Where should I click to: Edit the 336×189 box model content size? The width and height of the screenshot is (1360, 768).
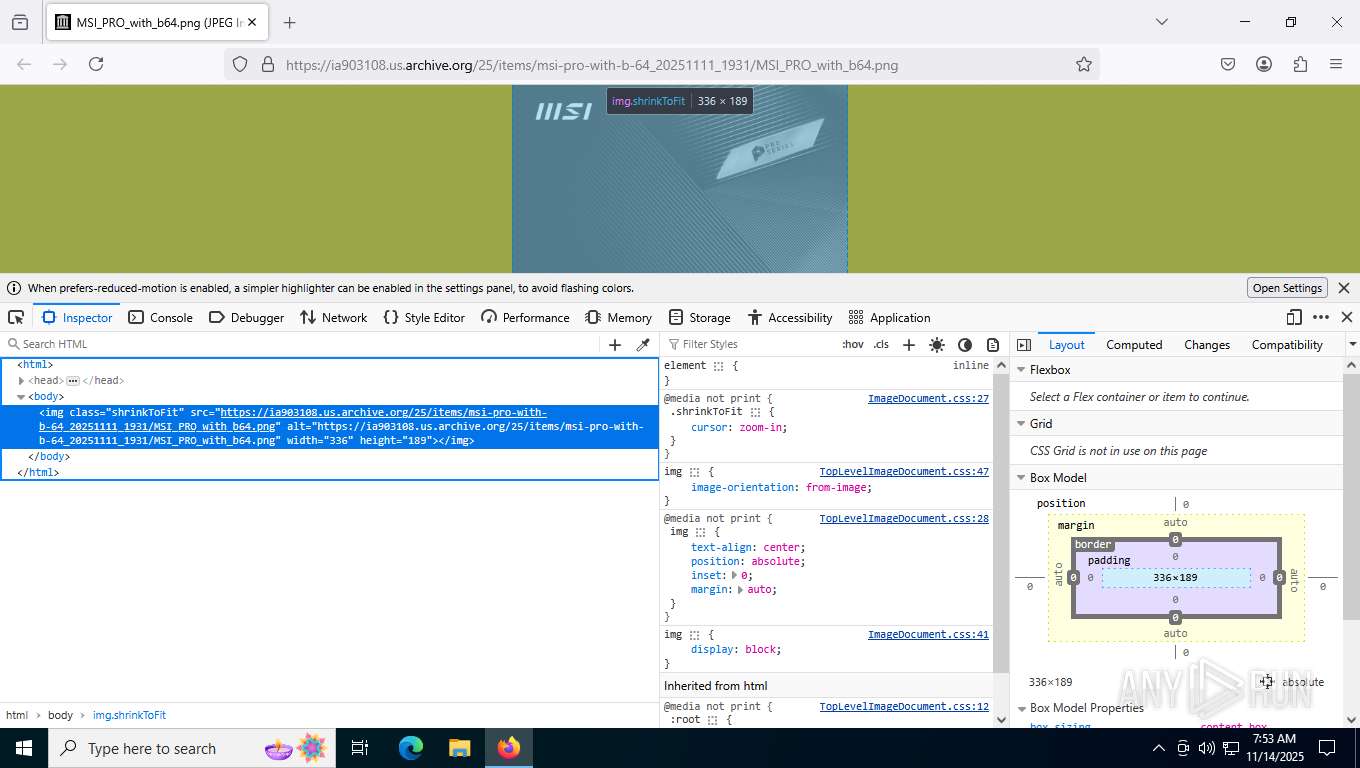(x=1175, y=577)
